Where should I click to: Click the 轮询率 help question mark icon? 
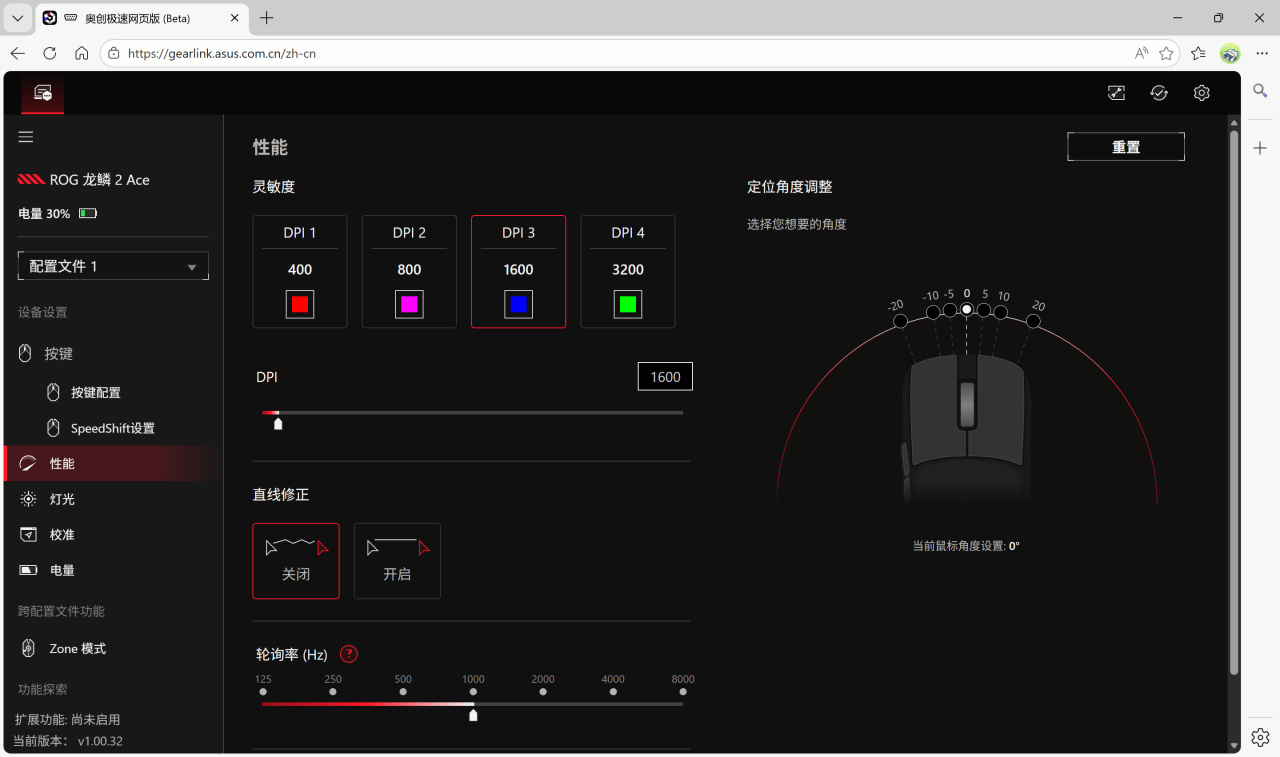pos(349,654)
